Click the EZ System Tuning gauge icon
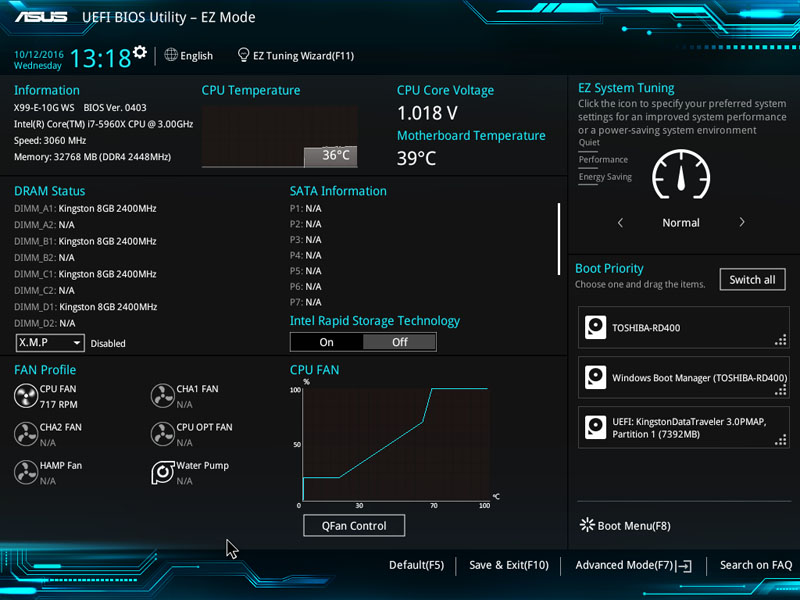This screenshot has height=600, width=800. click(681, 174)
